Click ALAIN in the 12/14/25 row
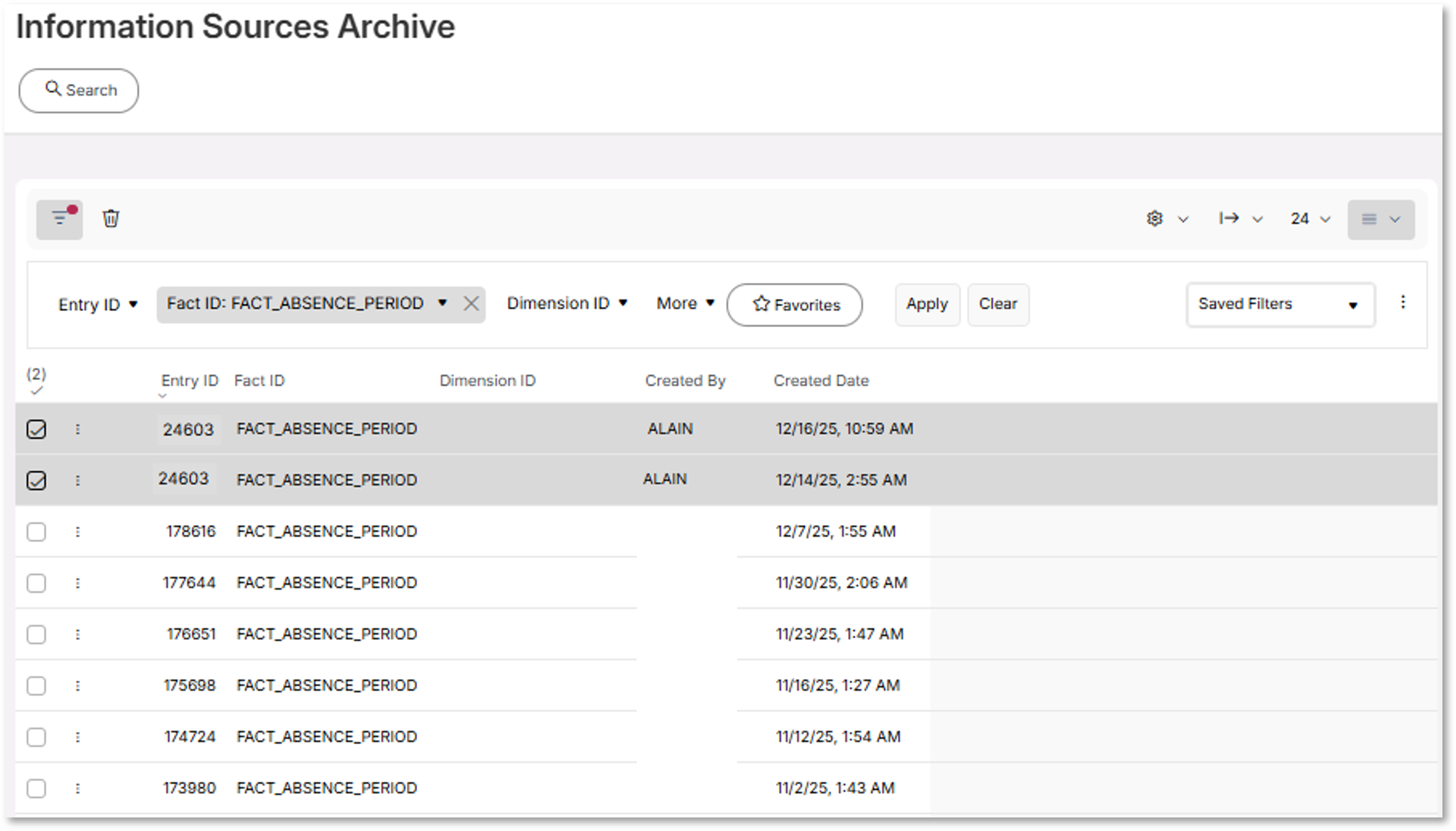The height and width of the screenshot is (831, 1456). click(665, 480)
